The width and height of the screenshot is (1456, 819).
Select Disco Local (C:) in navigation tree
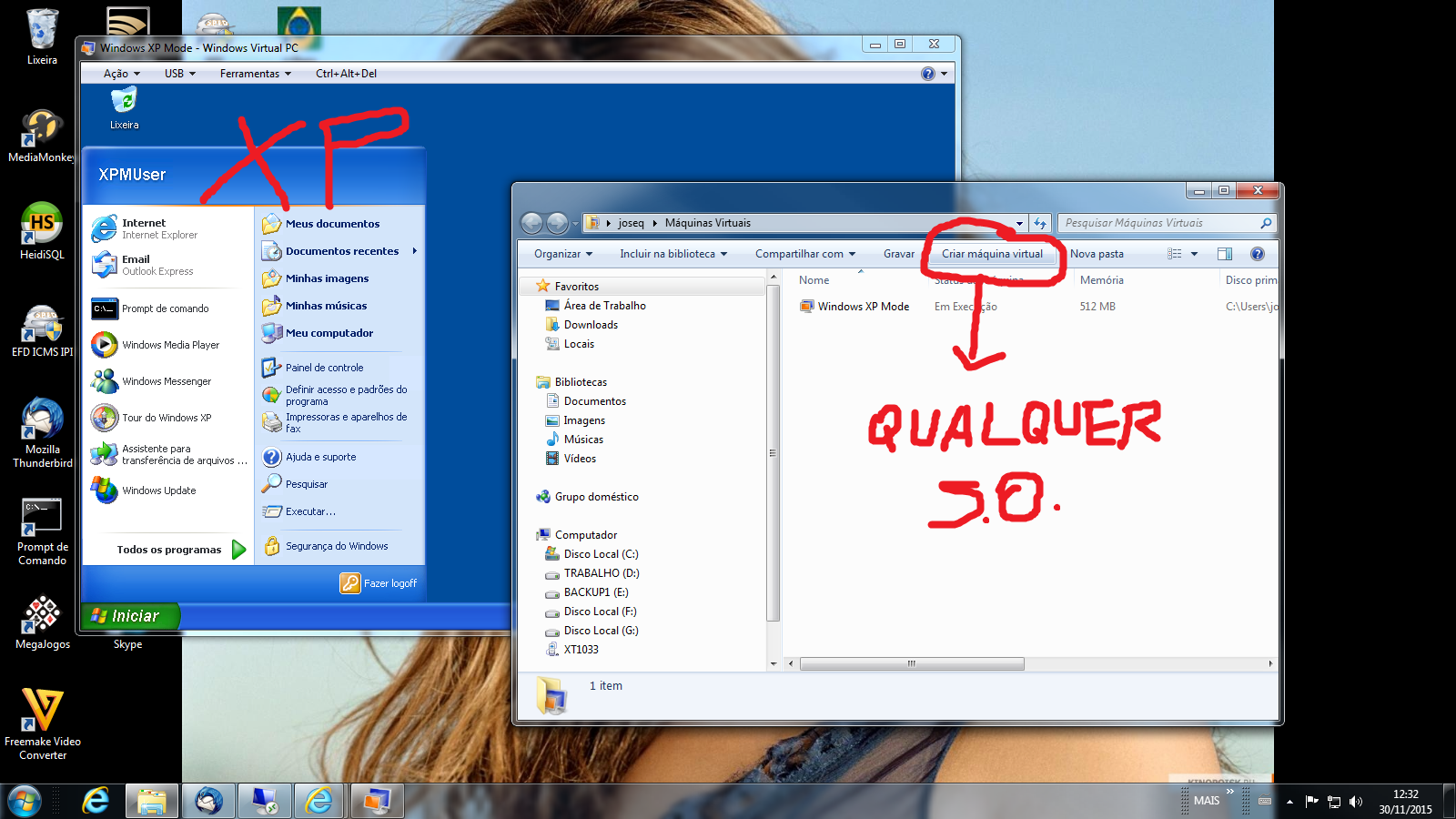(601, 554)
